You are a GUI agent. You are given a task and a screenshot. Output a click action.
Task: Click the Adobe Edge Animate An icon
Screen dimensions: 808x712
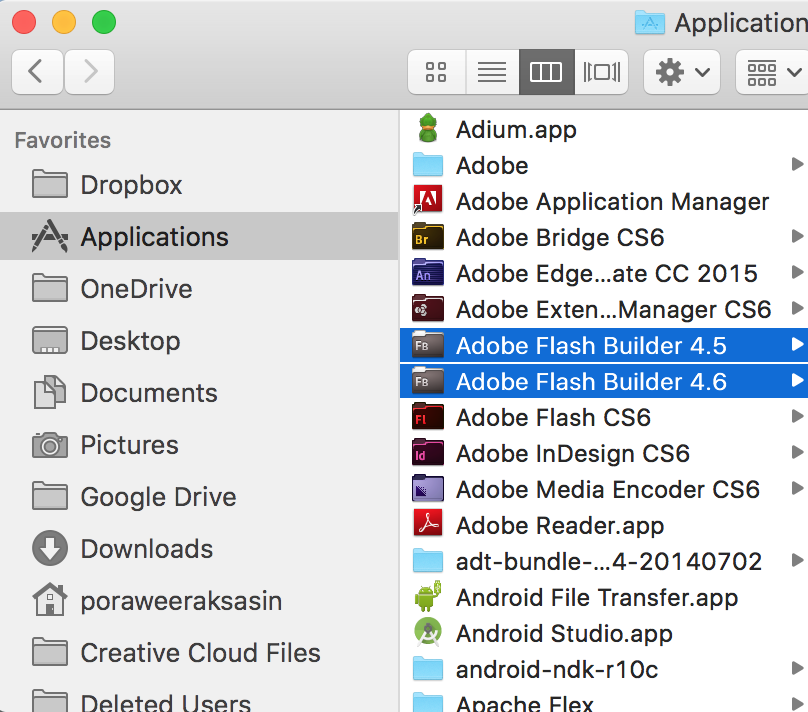[x=428, y=273]
